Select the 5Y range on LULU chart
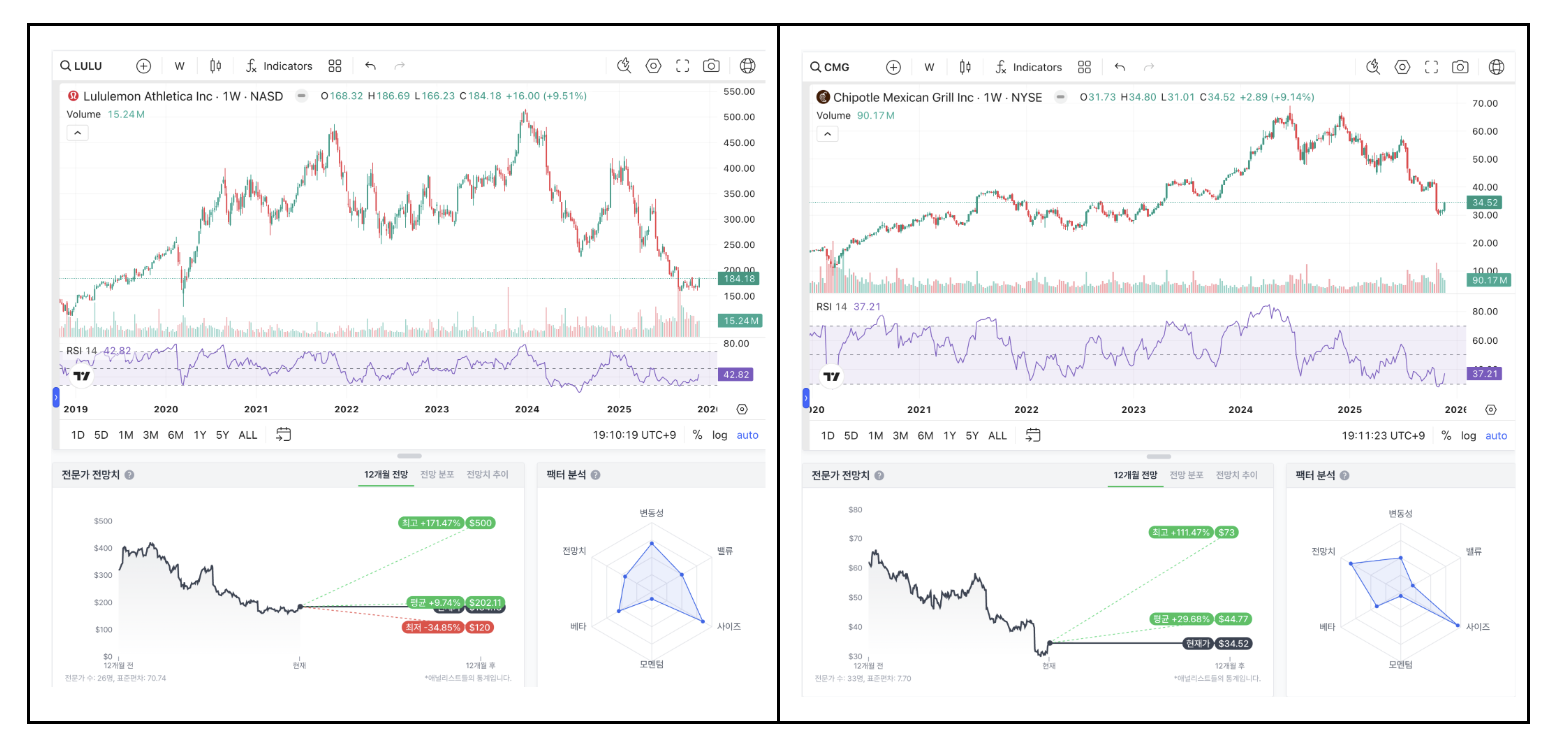The height and width of the screenshot is (740, 1542). pos(222,435)
